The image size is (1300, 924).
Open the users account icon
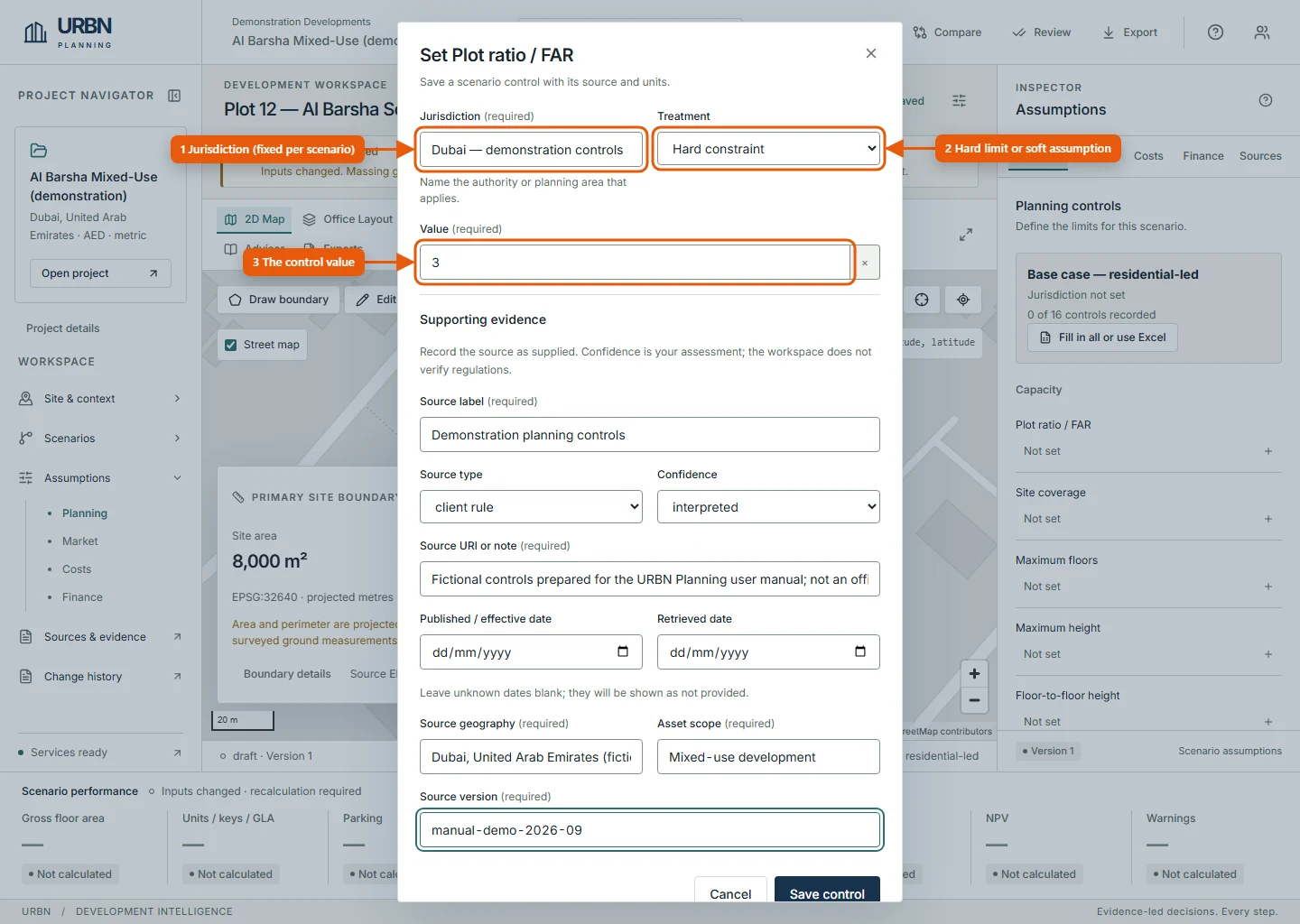(1262, 32)
